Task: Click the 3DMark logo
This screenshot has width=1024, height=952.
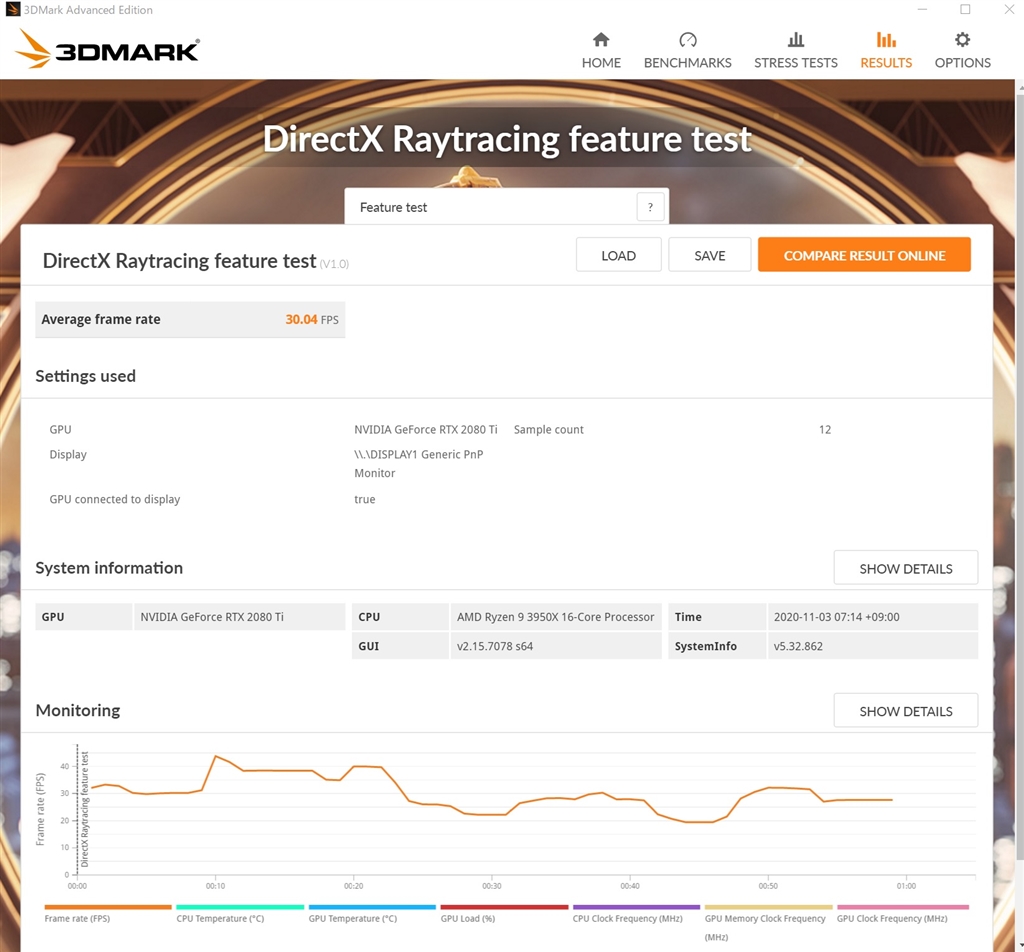Action: (x=108, y=49)
